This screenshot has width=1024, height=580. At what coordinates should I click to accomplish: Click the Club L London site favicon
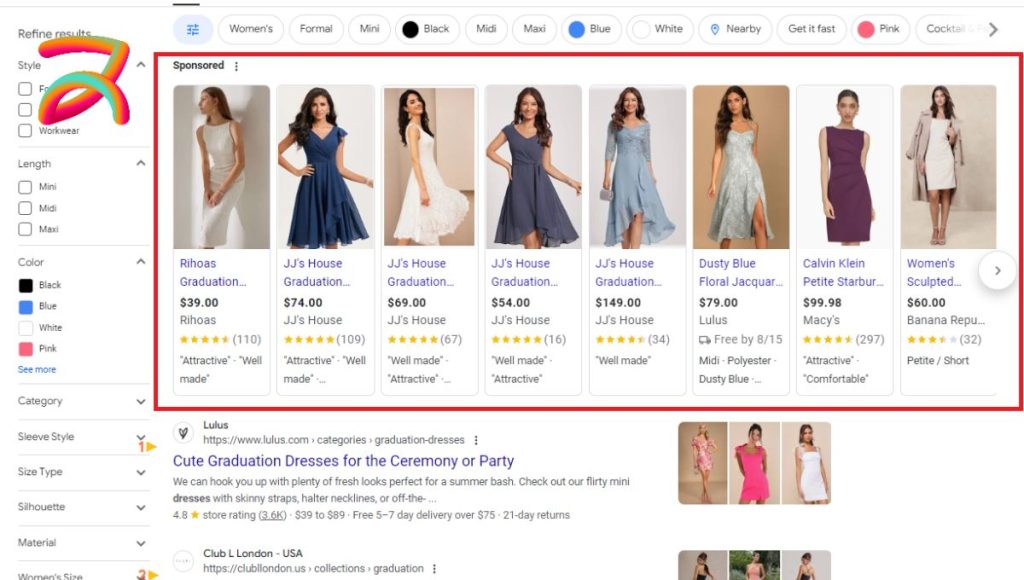(x=184, y=560)
